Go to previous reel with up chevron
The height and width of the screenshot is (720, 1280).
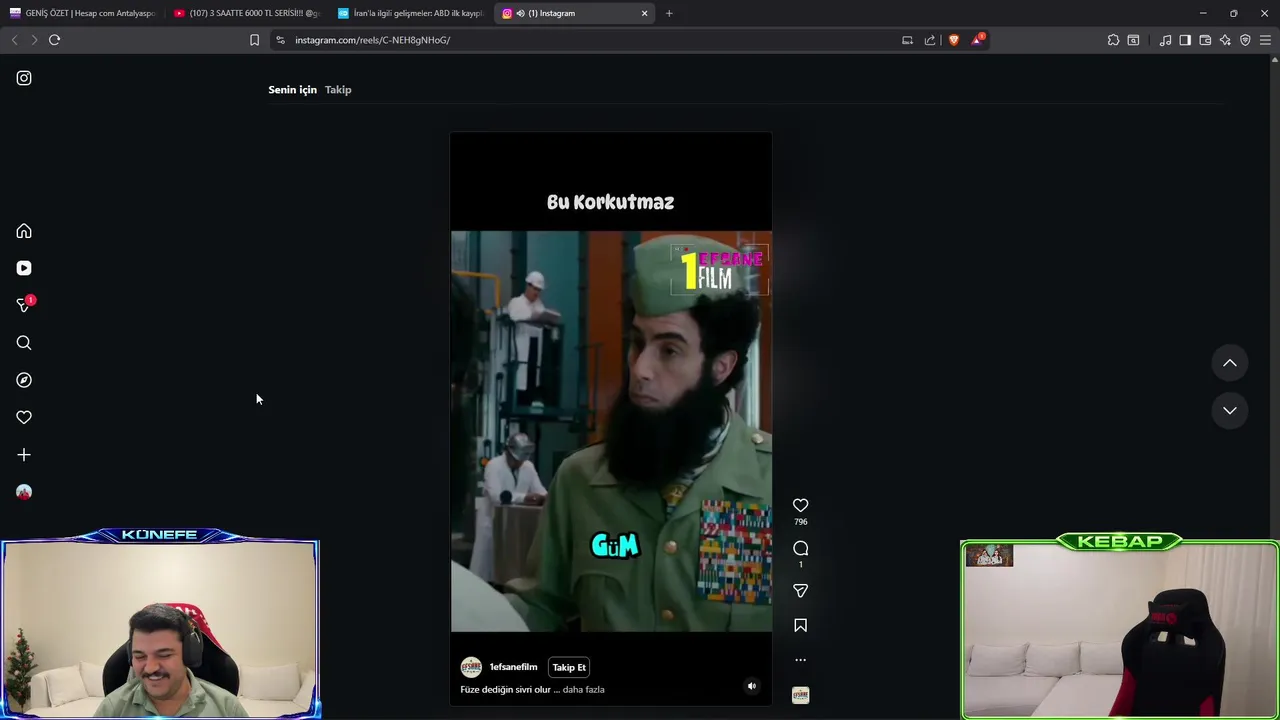pyautogui.click(x=1230, y=363)
